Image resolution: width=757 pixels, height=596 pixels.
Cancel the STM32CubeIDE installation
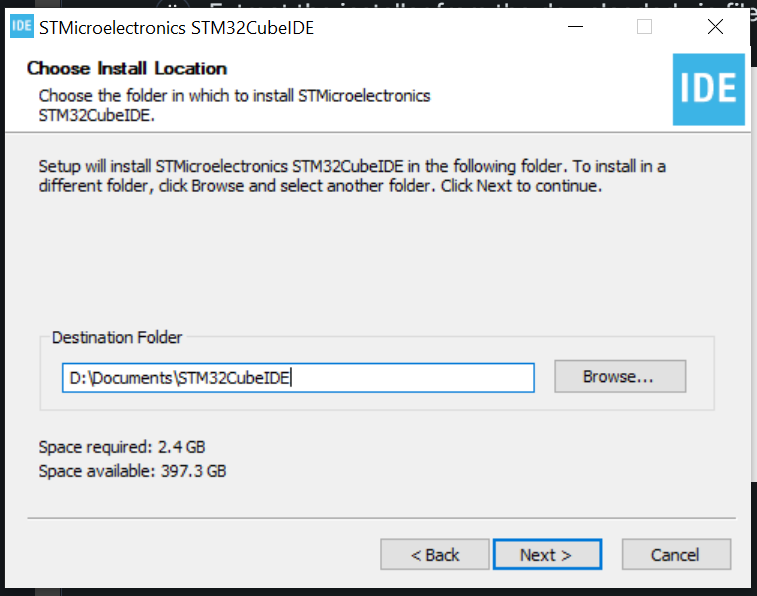(x=676, y=554)
